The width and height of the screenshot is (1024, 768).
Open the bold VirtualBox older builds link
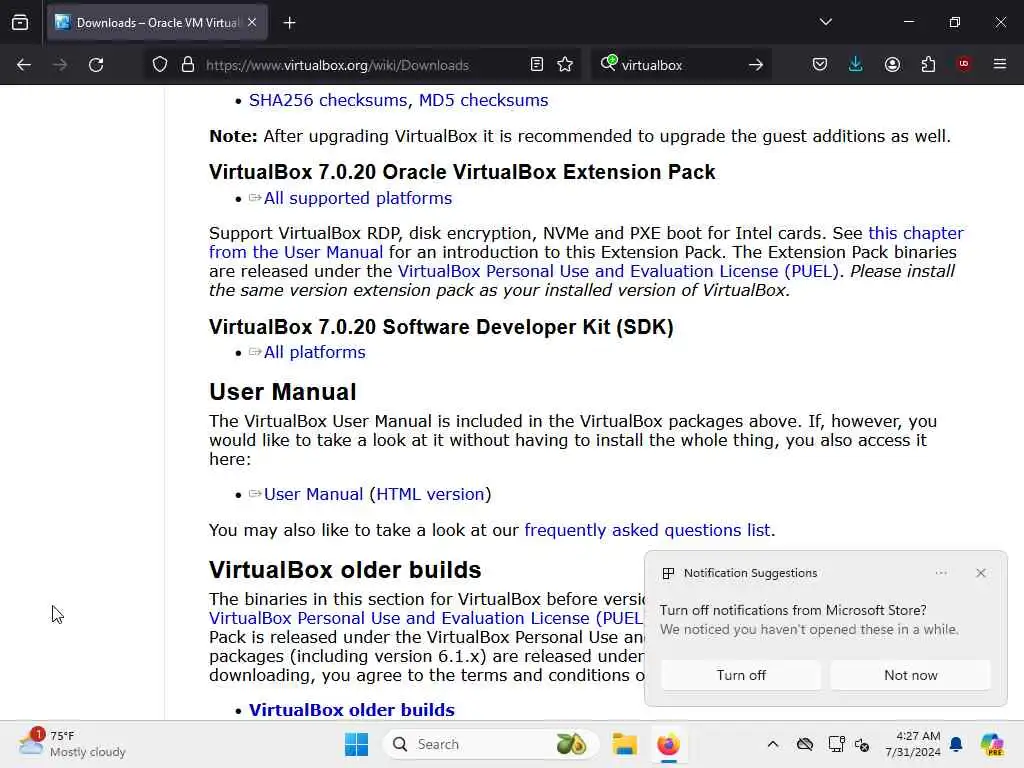click(x=351, y=710)
